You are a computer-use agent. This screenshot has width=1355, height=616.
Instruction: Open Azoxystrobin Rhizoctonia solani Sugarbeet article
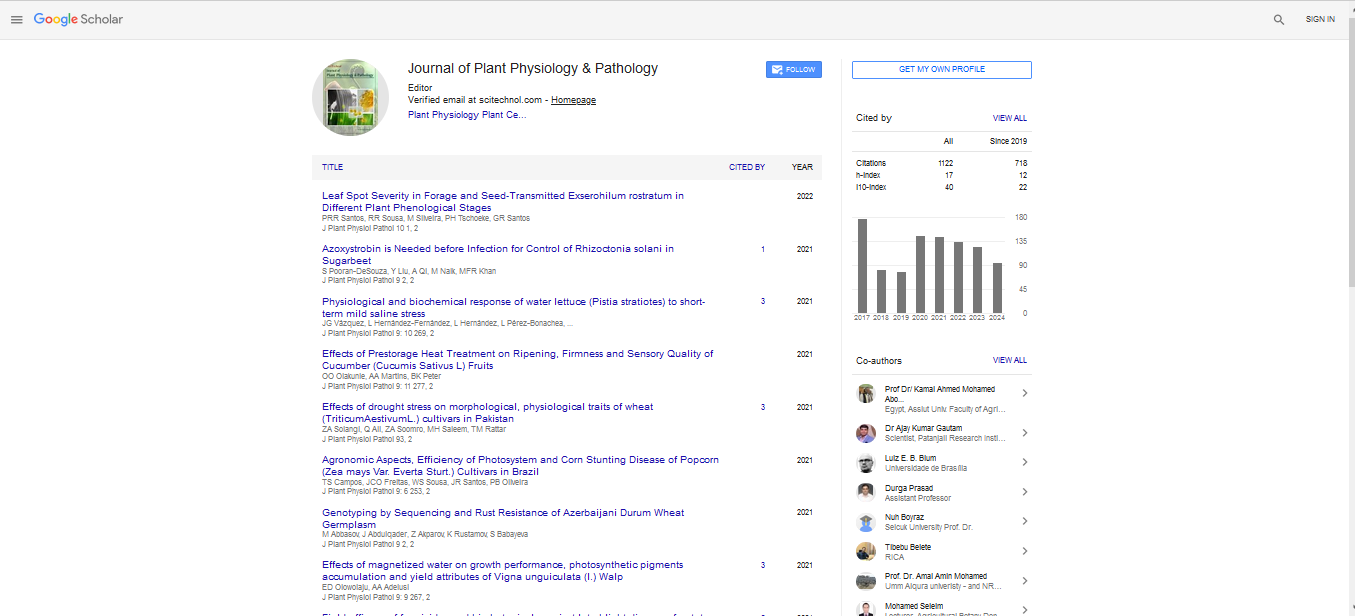pyautogui.click(x=498, y=255)
